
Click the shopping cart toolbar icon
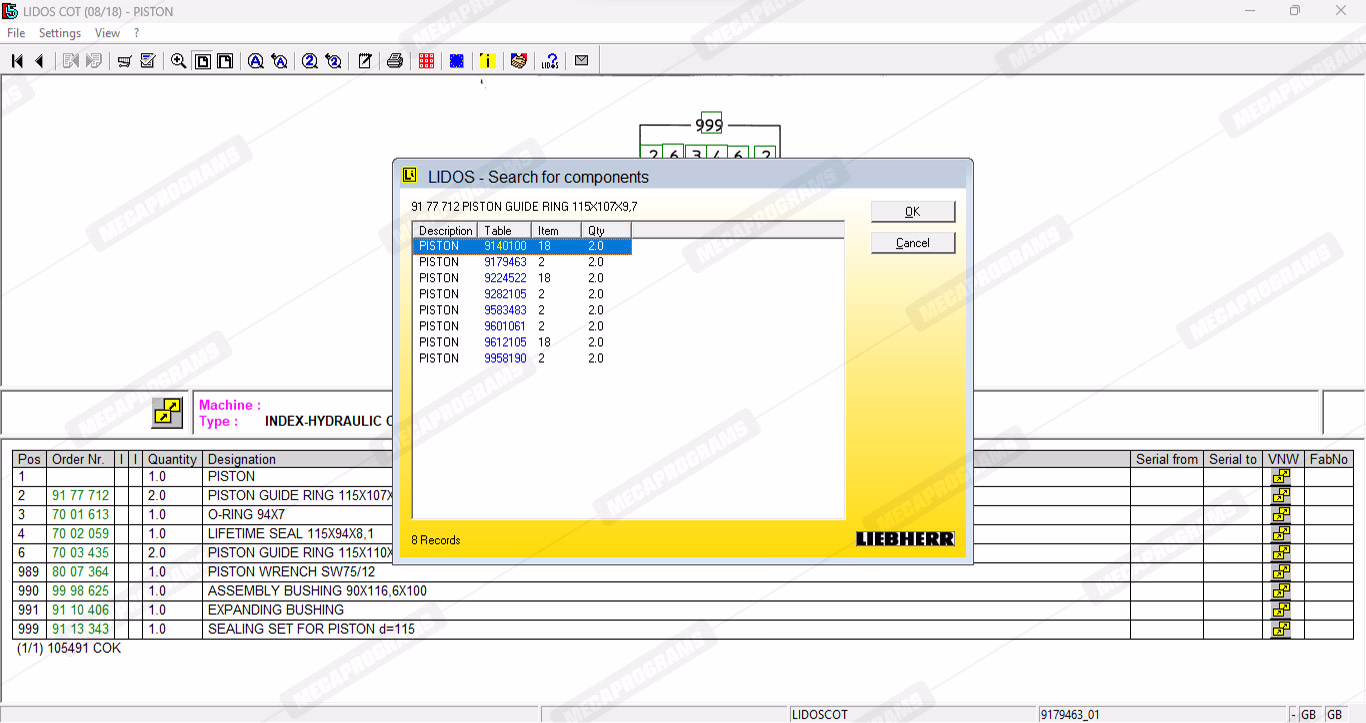coord(125,61)
